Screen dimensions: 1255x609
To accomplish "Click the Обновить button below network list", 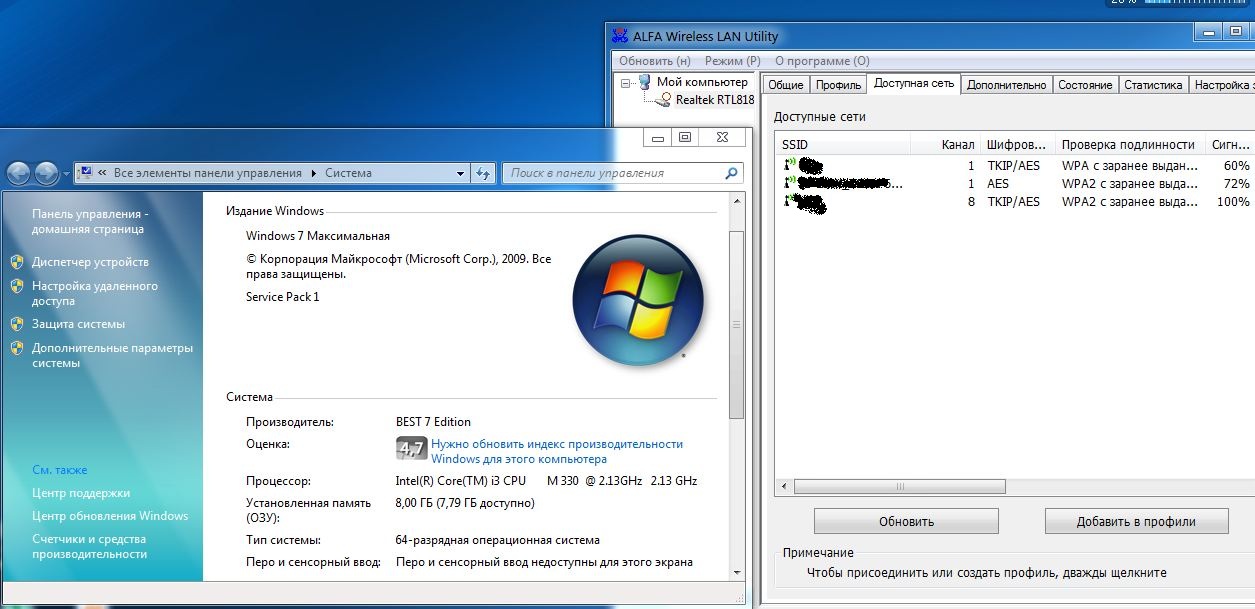I will tap(906, 521).
